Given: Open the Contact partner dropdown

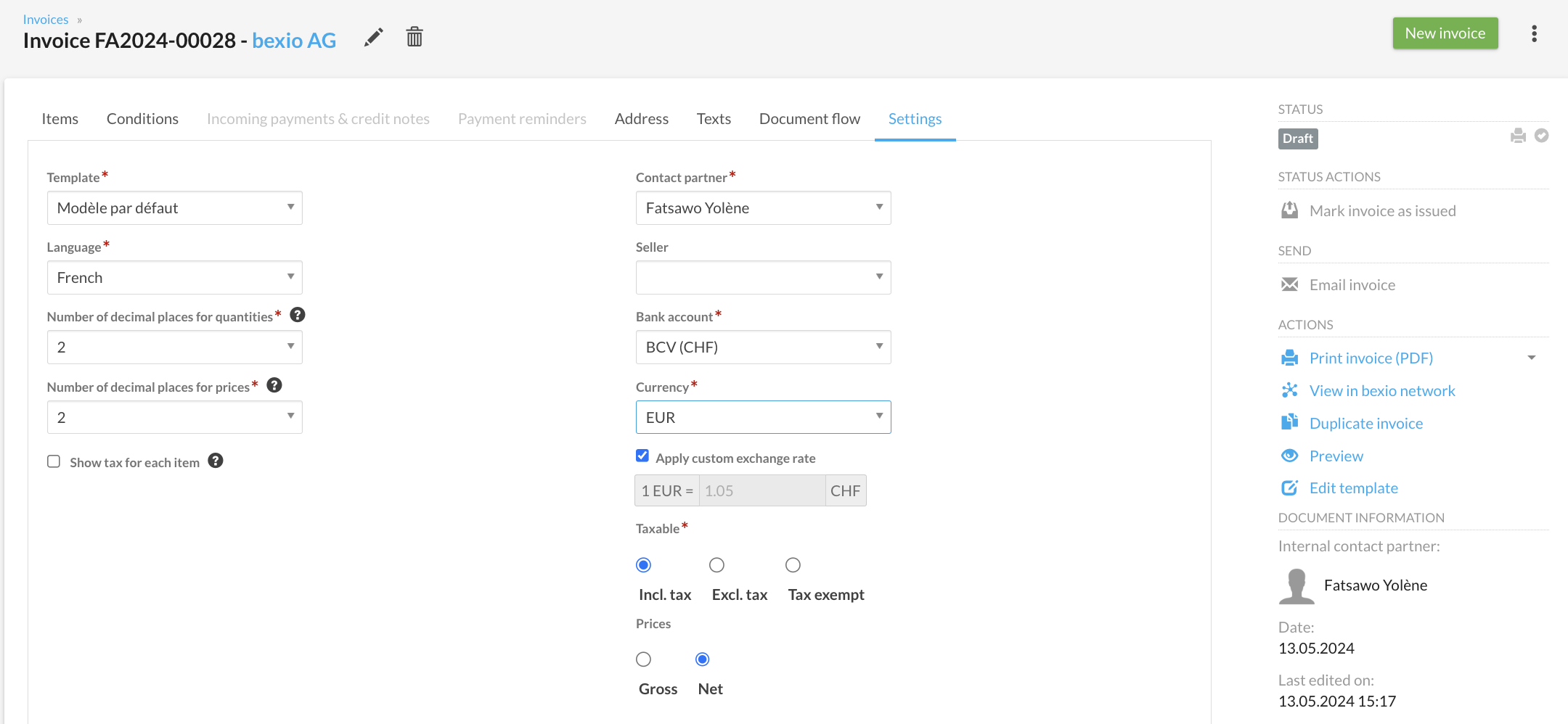Looking at the screenshot, I should pyautogui.click(x=764, y=208).
